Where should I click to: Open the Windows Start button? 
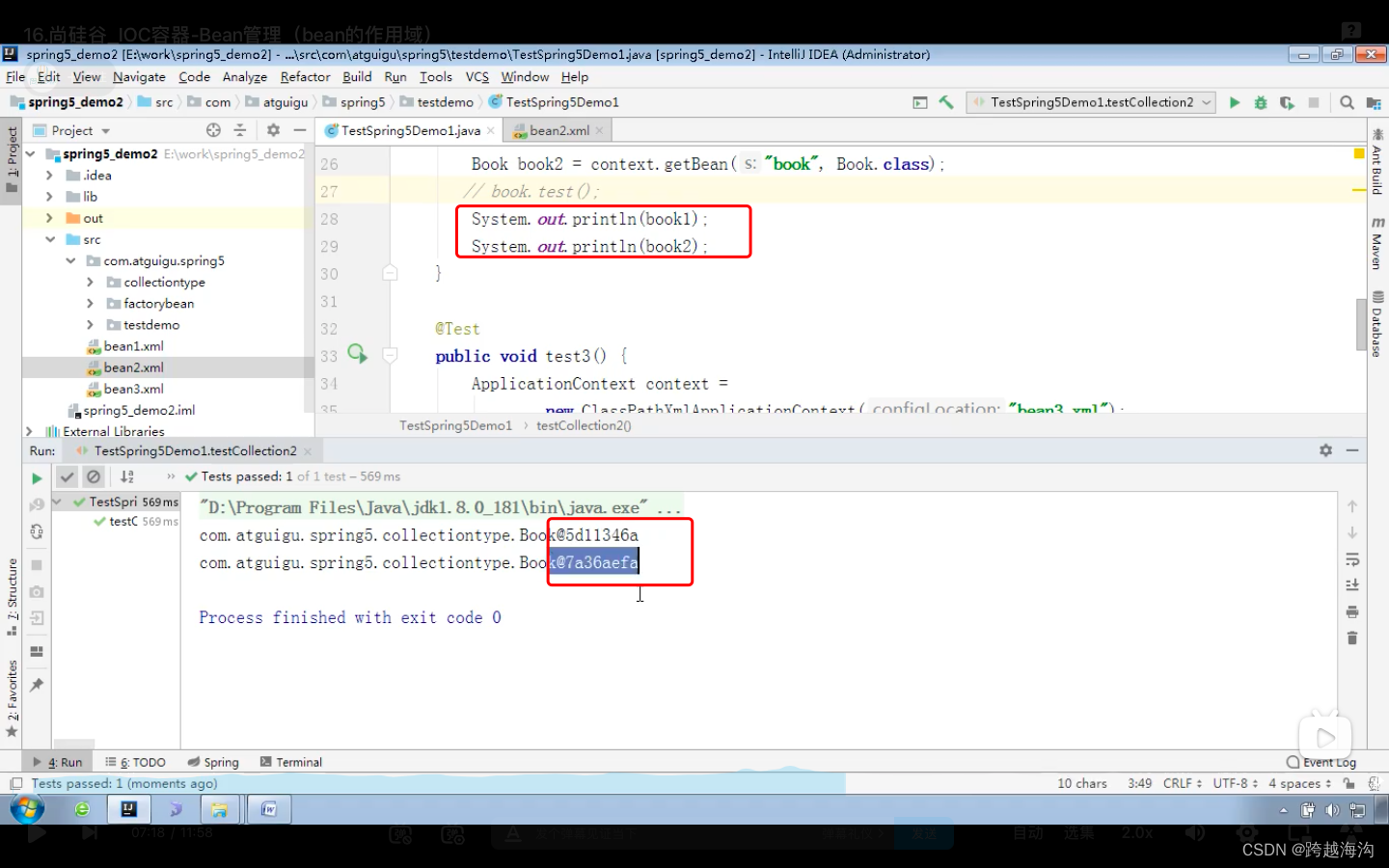27,808
